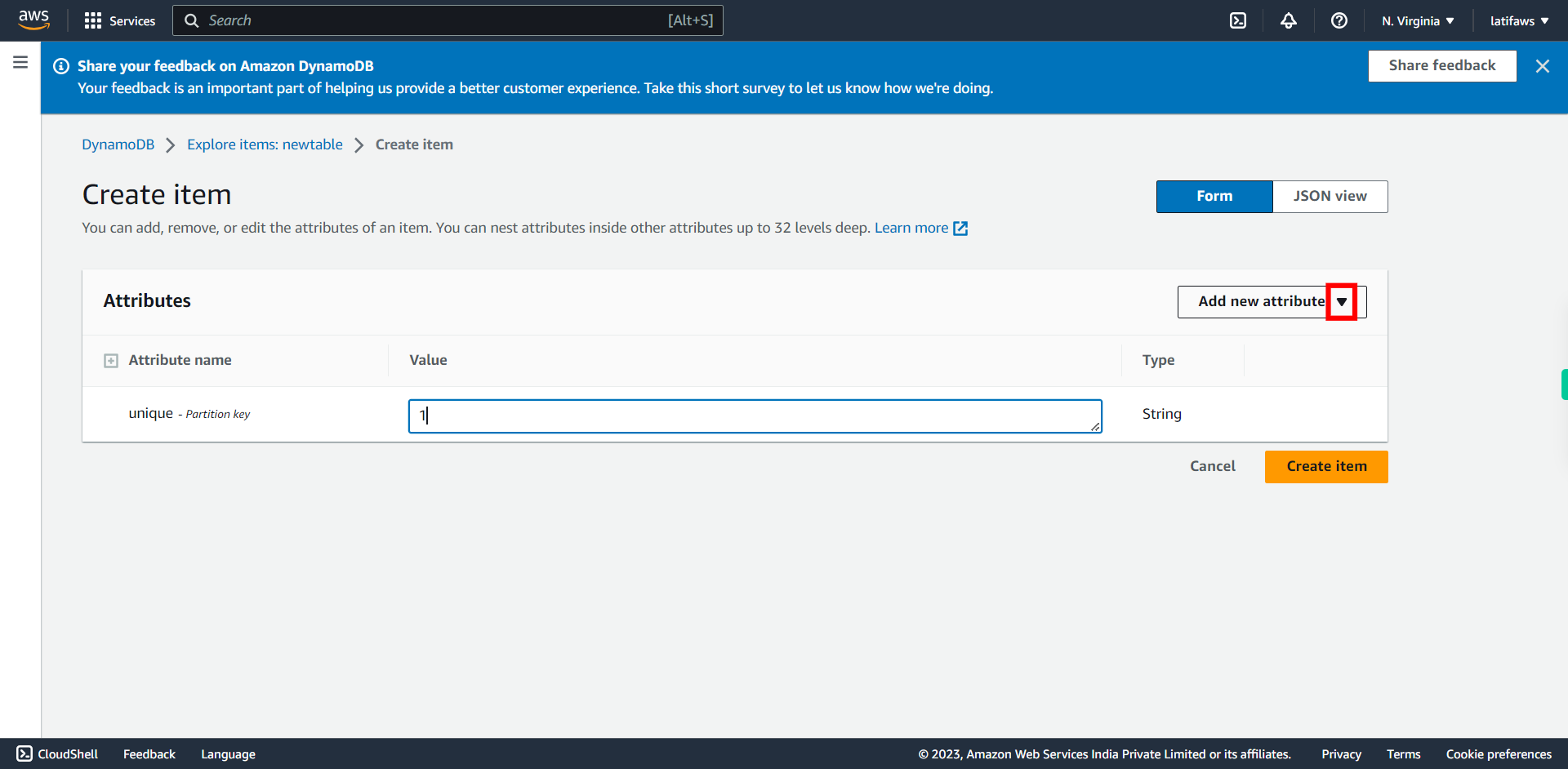
Task: Open CloudShell from top bar icon
Action: click(x=1238, y=20)
